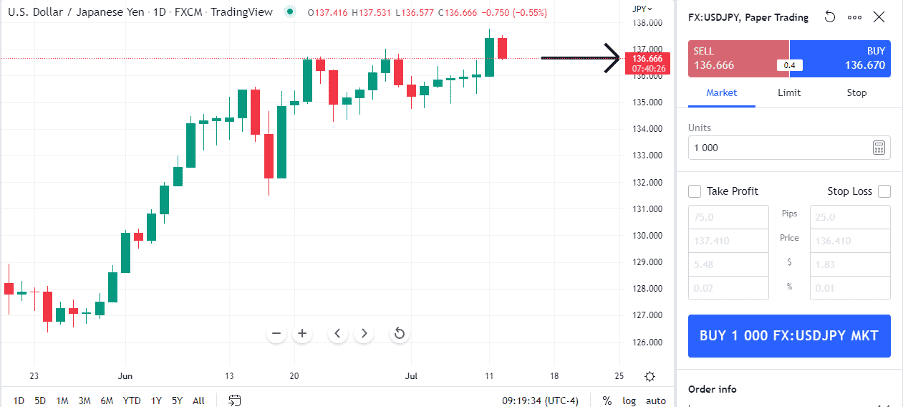The height and width of the screenshot is (408, 904).
Task: Open the go-to-date calendar icon
Action: click(235, 400)
